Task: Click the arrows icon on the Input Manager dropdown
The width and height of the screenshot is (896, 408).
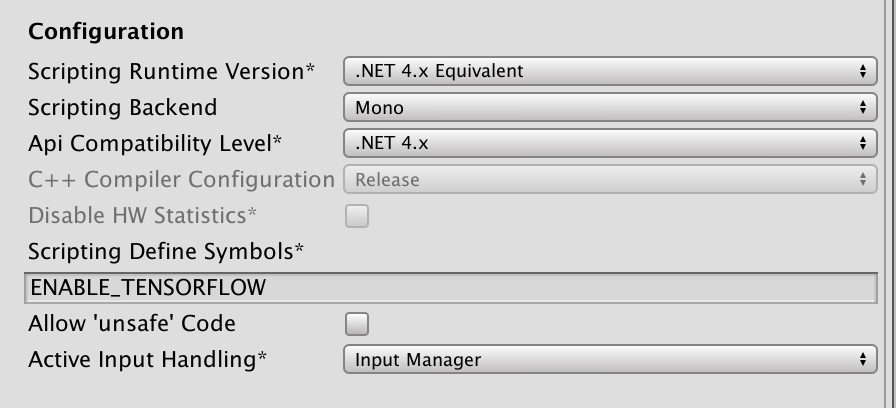Action: pyautogui.click(x=862, y=360)
